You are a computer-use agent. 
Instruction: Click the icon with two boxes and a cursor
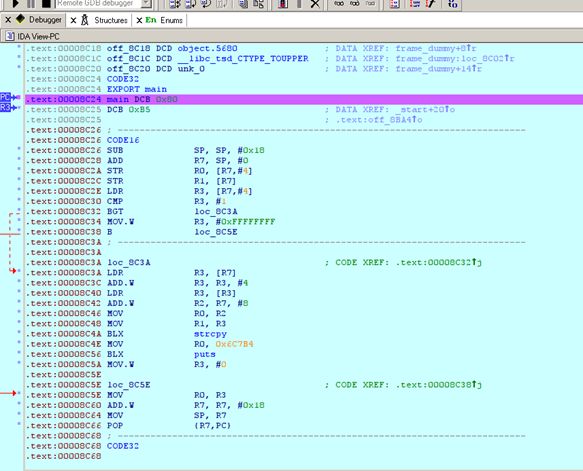pyautogui.click(x=258, y=4)
